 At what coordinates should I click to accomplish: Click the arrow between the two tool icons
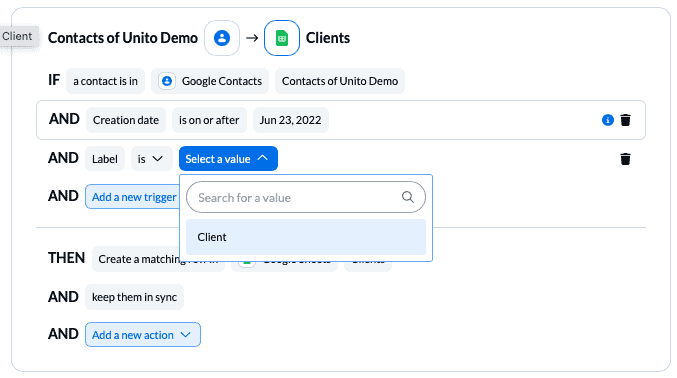coord(252,38)
